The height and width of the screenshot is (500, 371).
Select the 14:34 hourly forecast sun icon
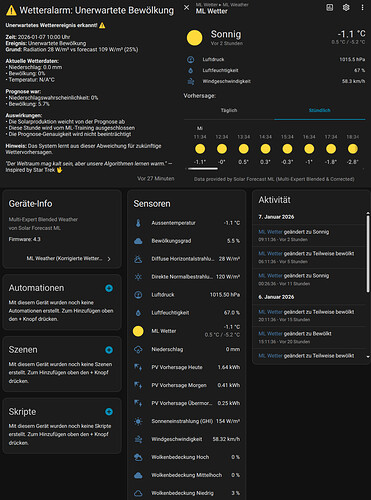coord(265,149)
